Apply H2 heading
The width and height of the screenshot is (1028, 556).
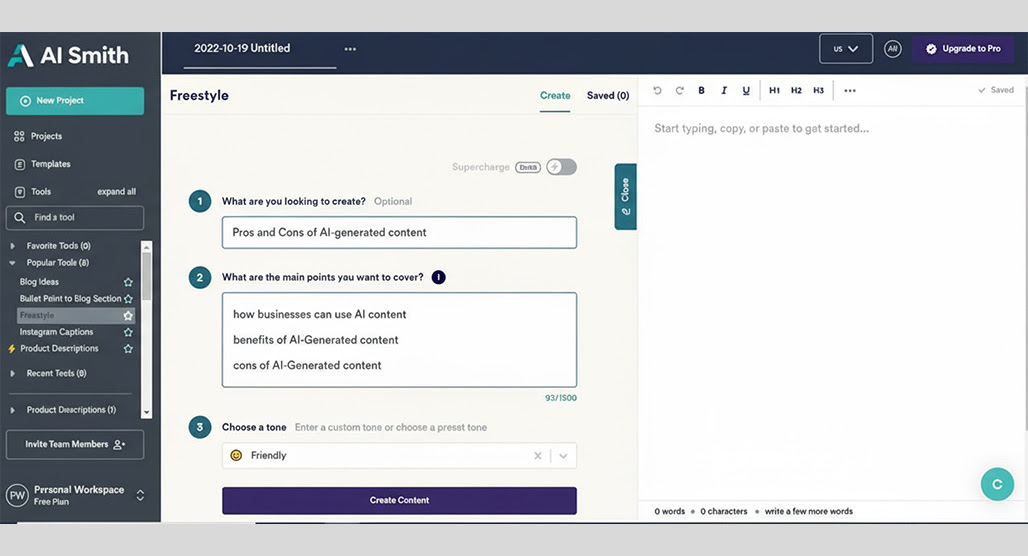[x=796, y=90]
